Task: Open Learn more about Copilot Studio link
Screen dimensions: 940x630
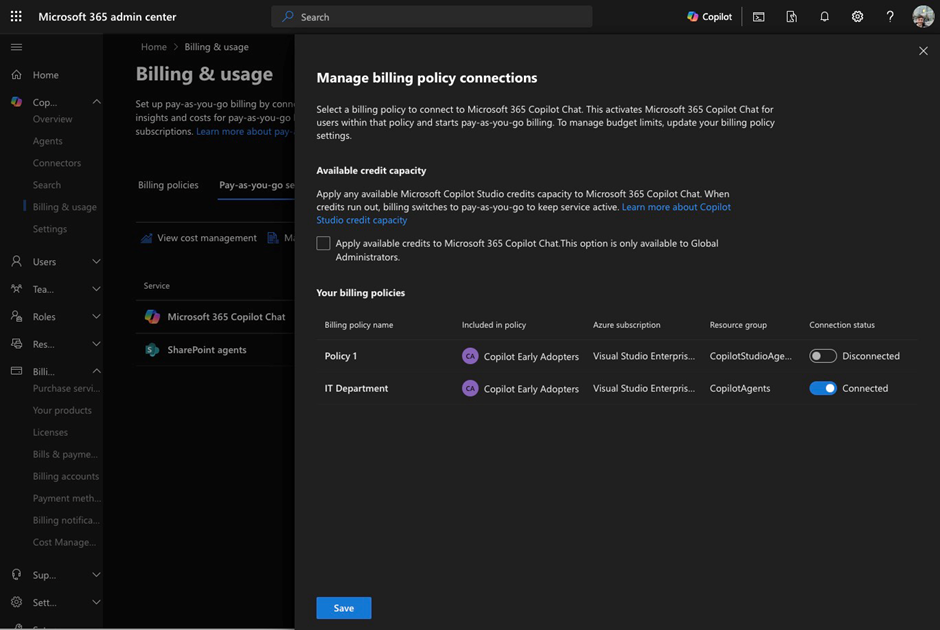Action: click(675, 207)
